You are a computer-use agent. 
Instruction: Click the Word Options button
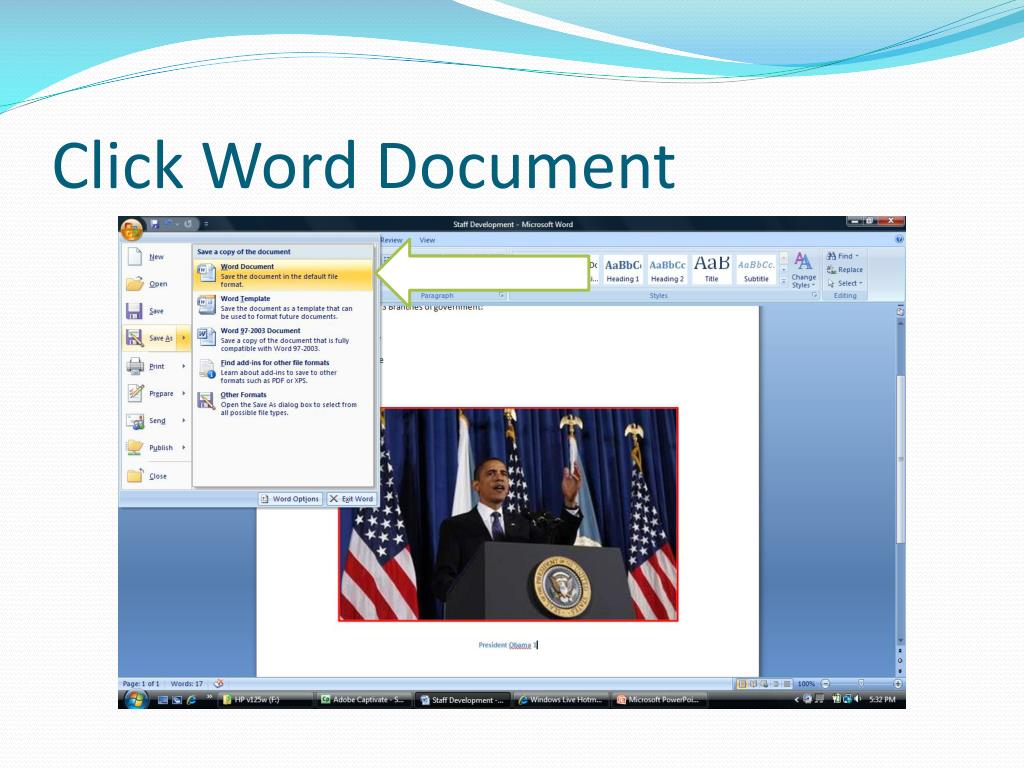tap(290, 499)
